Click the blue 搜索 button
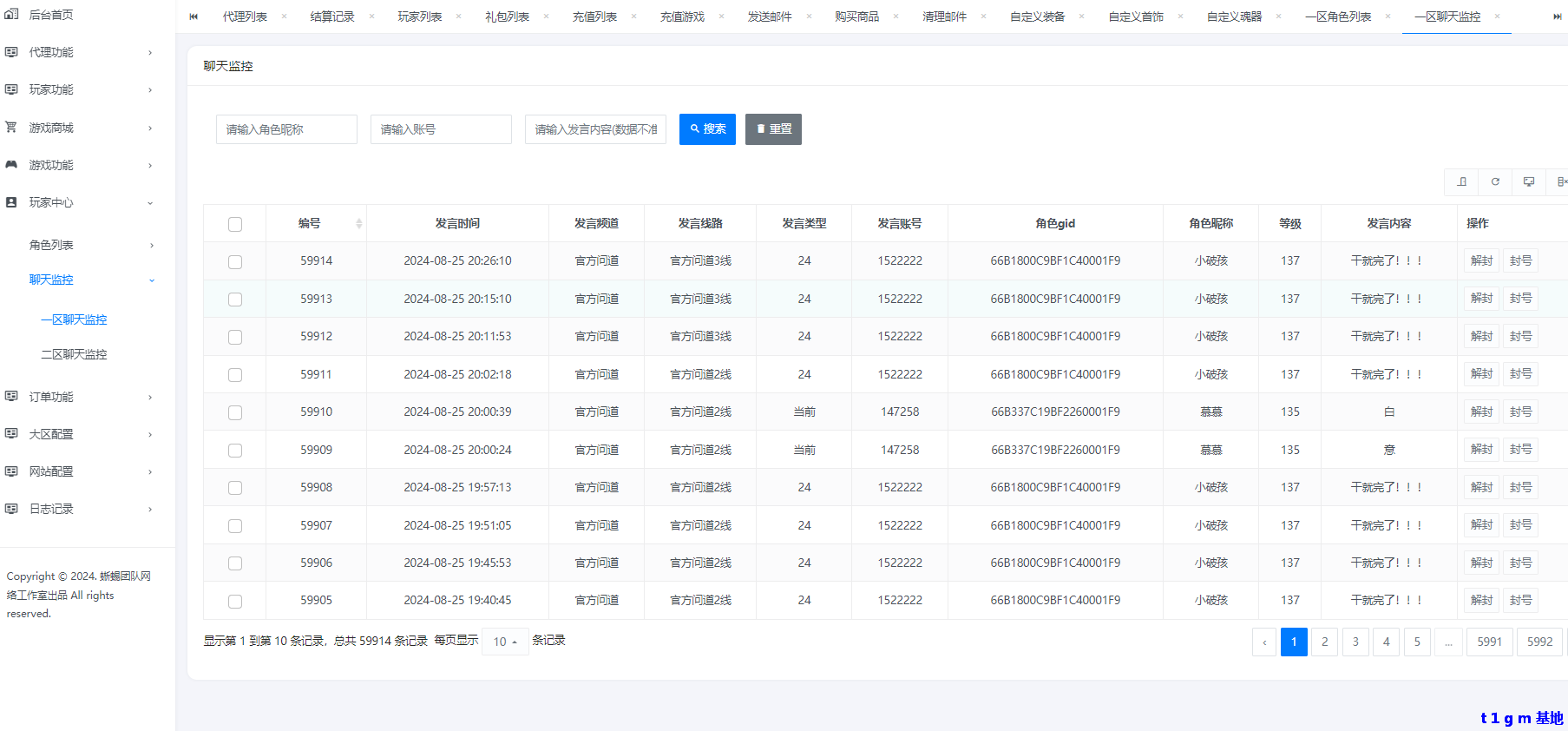 point(707,129)
